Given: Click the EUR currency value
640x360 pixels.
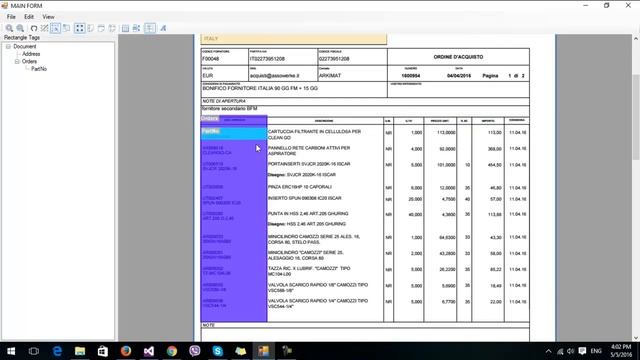Looking at the screenshot, I should (208, 76).
